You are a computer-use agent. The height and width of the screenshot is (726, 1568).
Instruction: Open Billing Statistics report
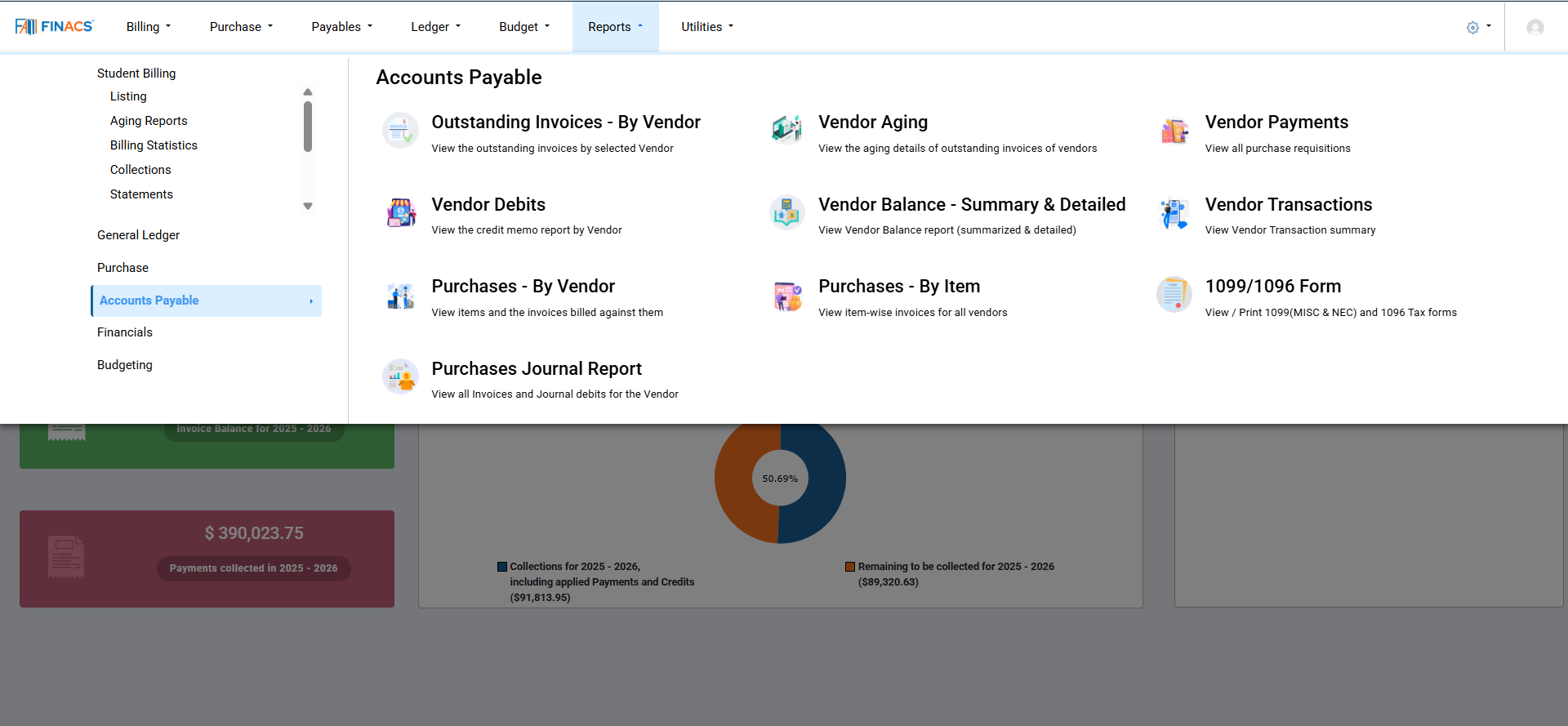click(154, 145)
